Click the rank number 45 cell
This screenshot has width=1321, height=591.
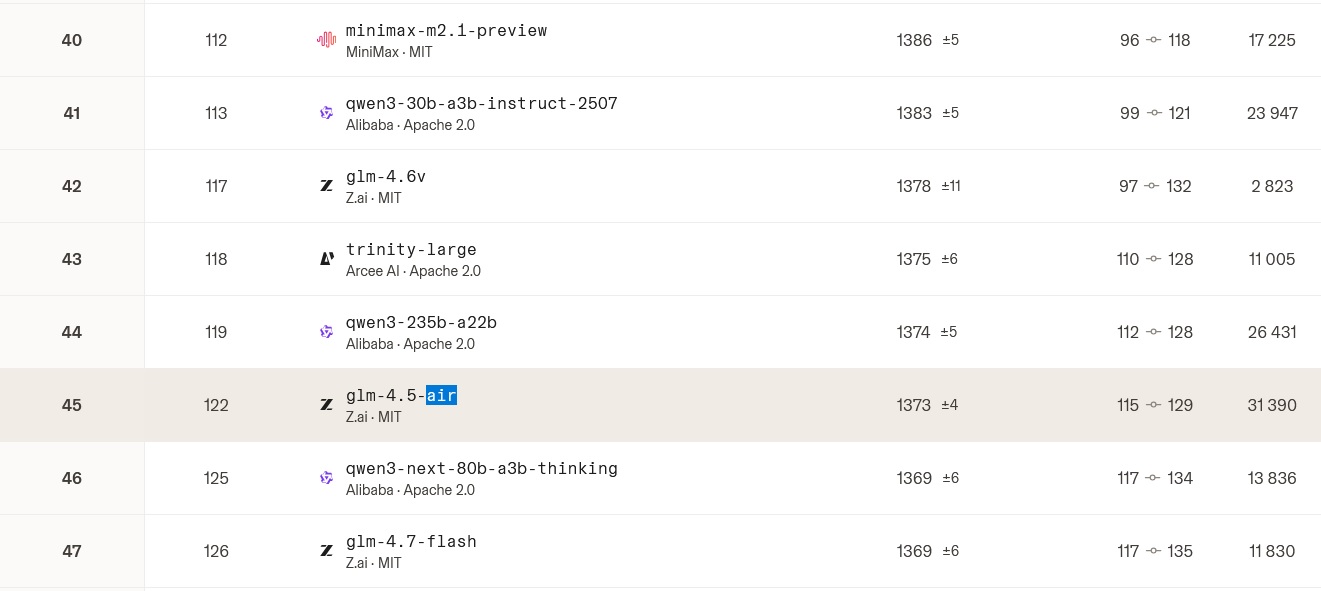coord(72,405)
